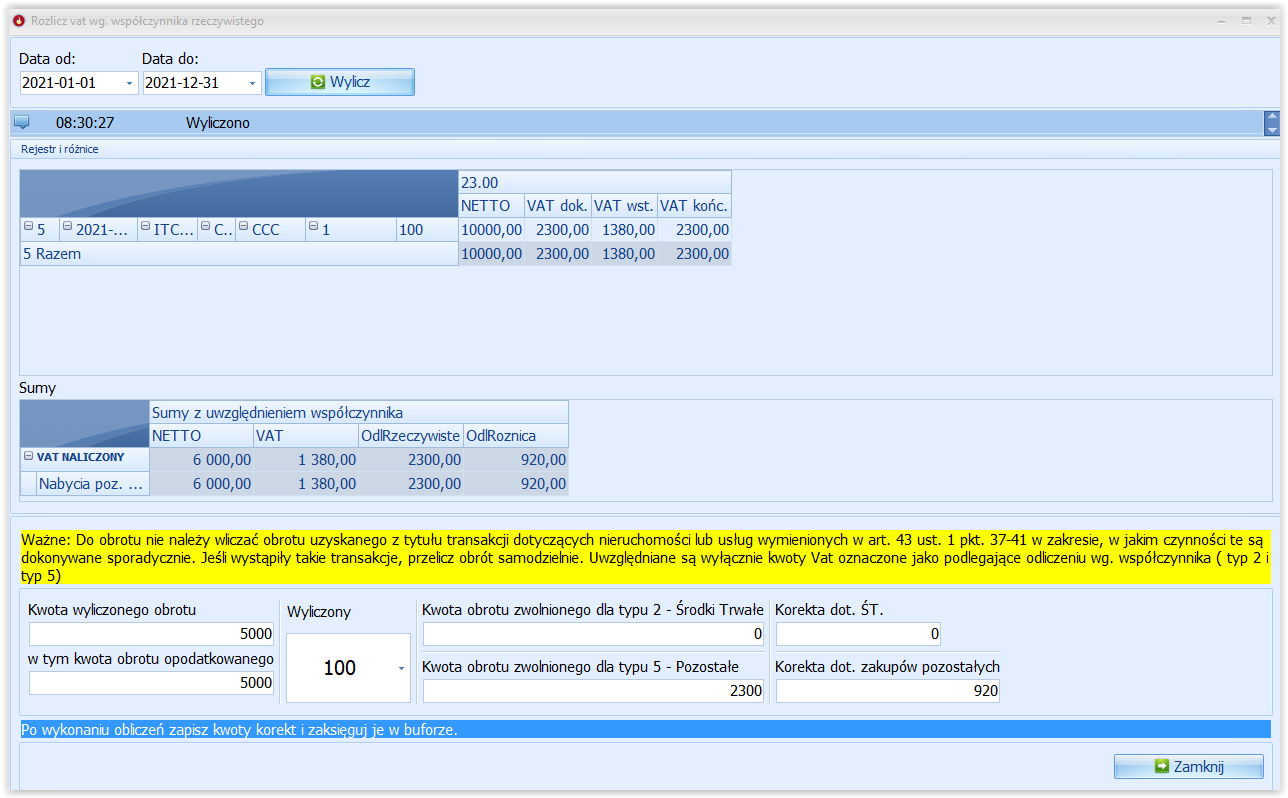Open the Rejestr i różnice tab
This screenshot has width=1288, height=798.
coord(60,149)
